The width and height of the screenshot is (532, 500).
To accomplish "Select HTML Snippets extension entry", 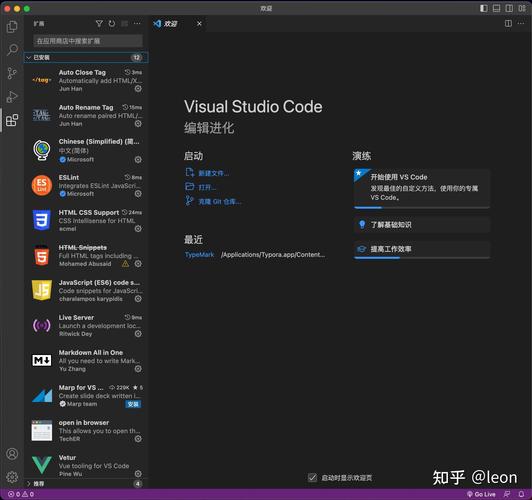I will 86,255.
